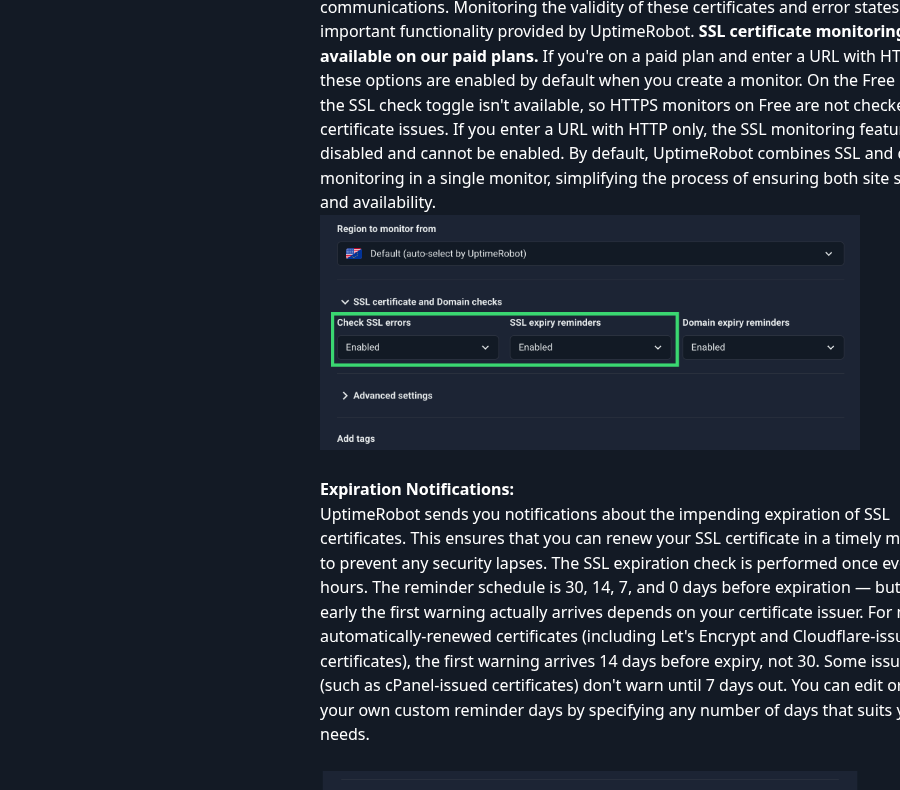Expand the Advanced settings section label
The width and height of the screenshot is (900, 790).
tap(393, 396)
